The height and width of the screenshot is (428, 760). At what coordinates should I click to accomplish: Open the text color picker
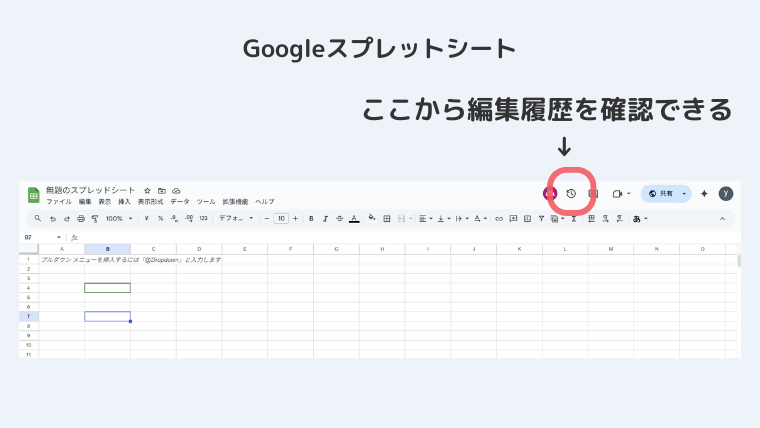pyautogui.click(x=354, y=219)
